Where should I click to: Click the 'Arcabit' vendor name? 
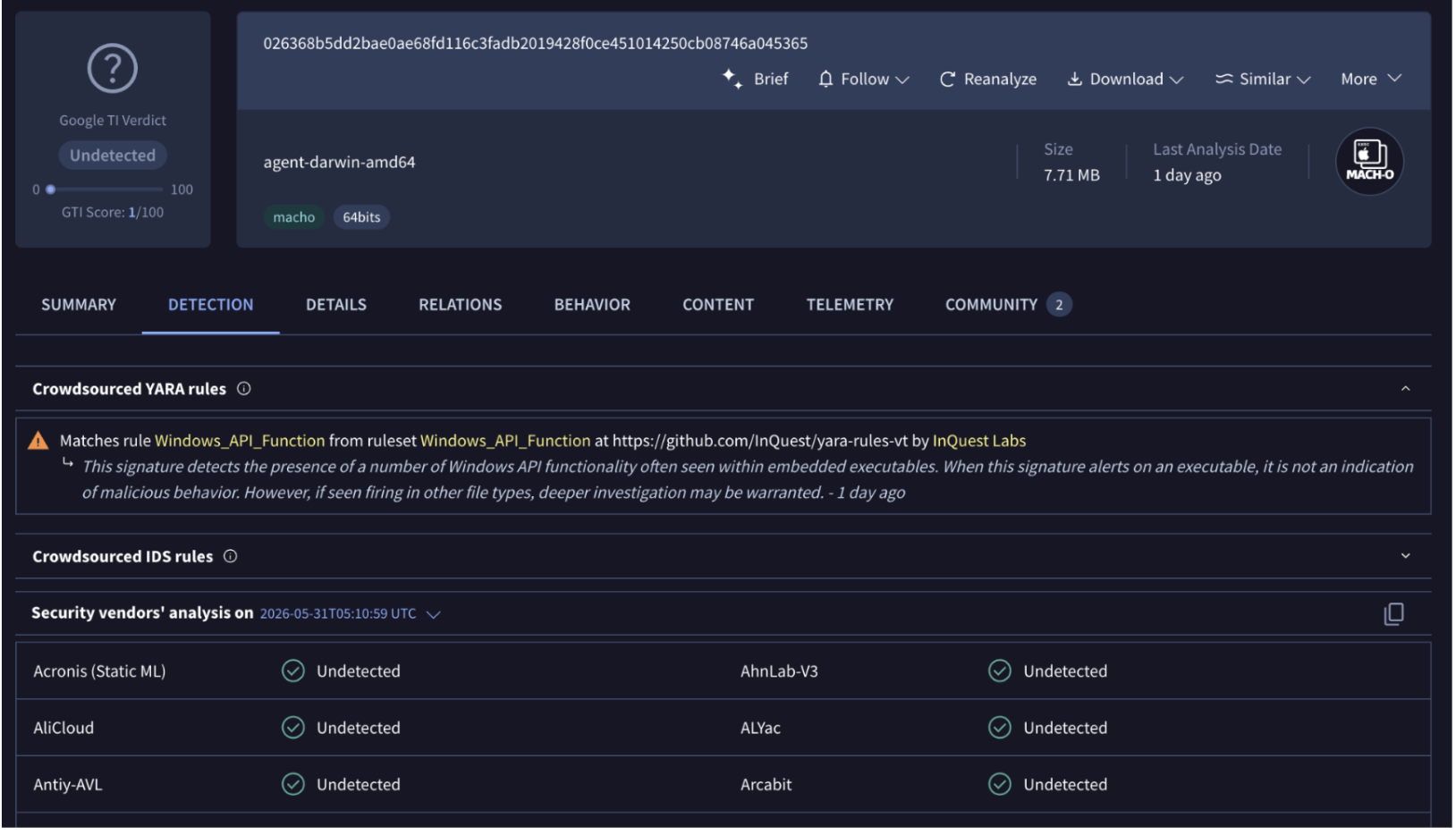pyautogui.click(x=766, y=785)
